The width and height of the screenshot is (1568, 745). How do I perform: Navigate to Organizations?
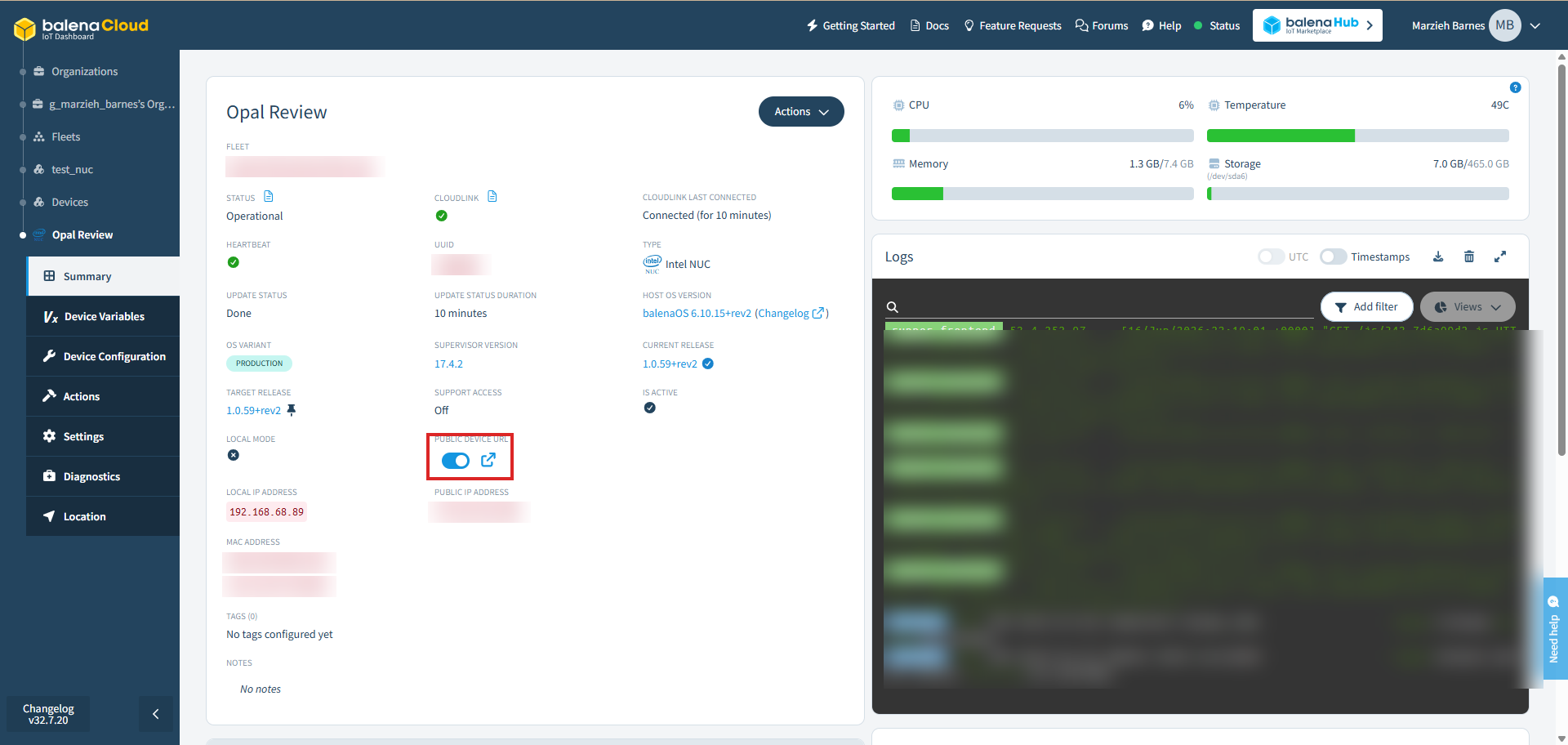point(84,71)
